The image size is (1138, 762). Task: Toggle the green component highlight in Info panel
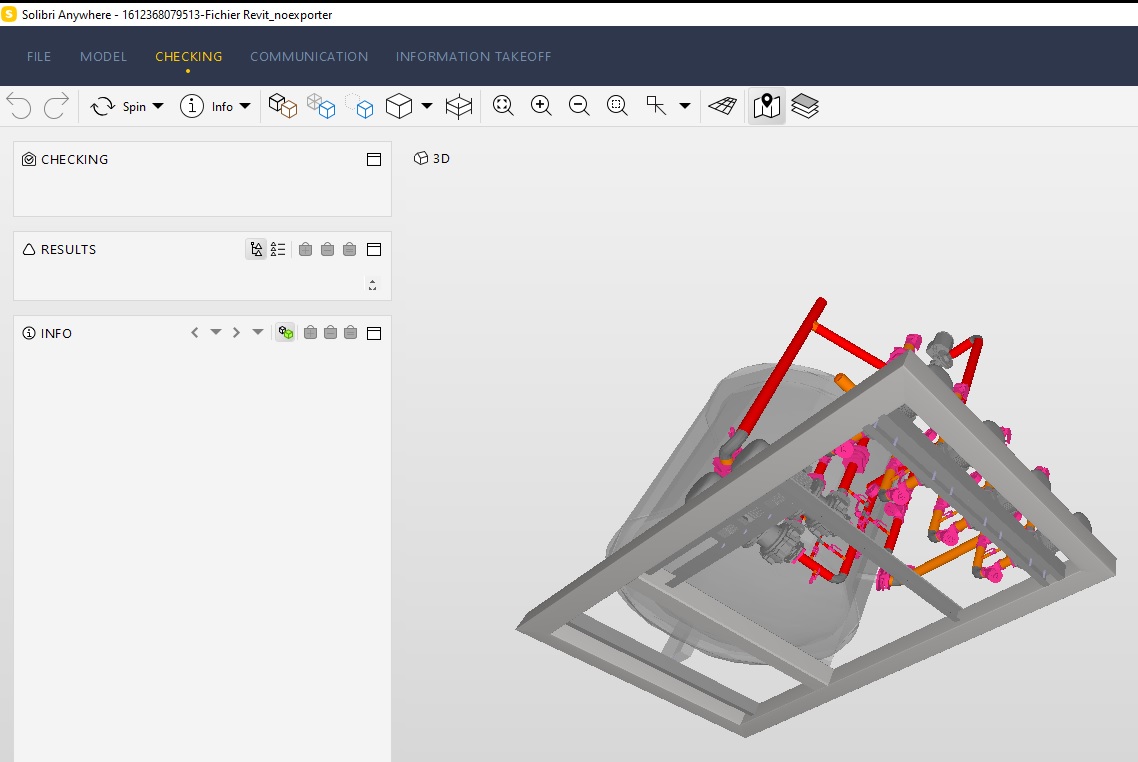coord(285,332)
